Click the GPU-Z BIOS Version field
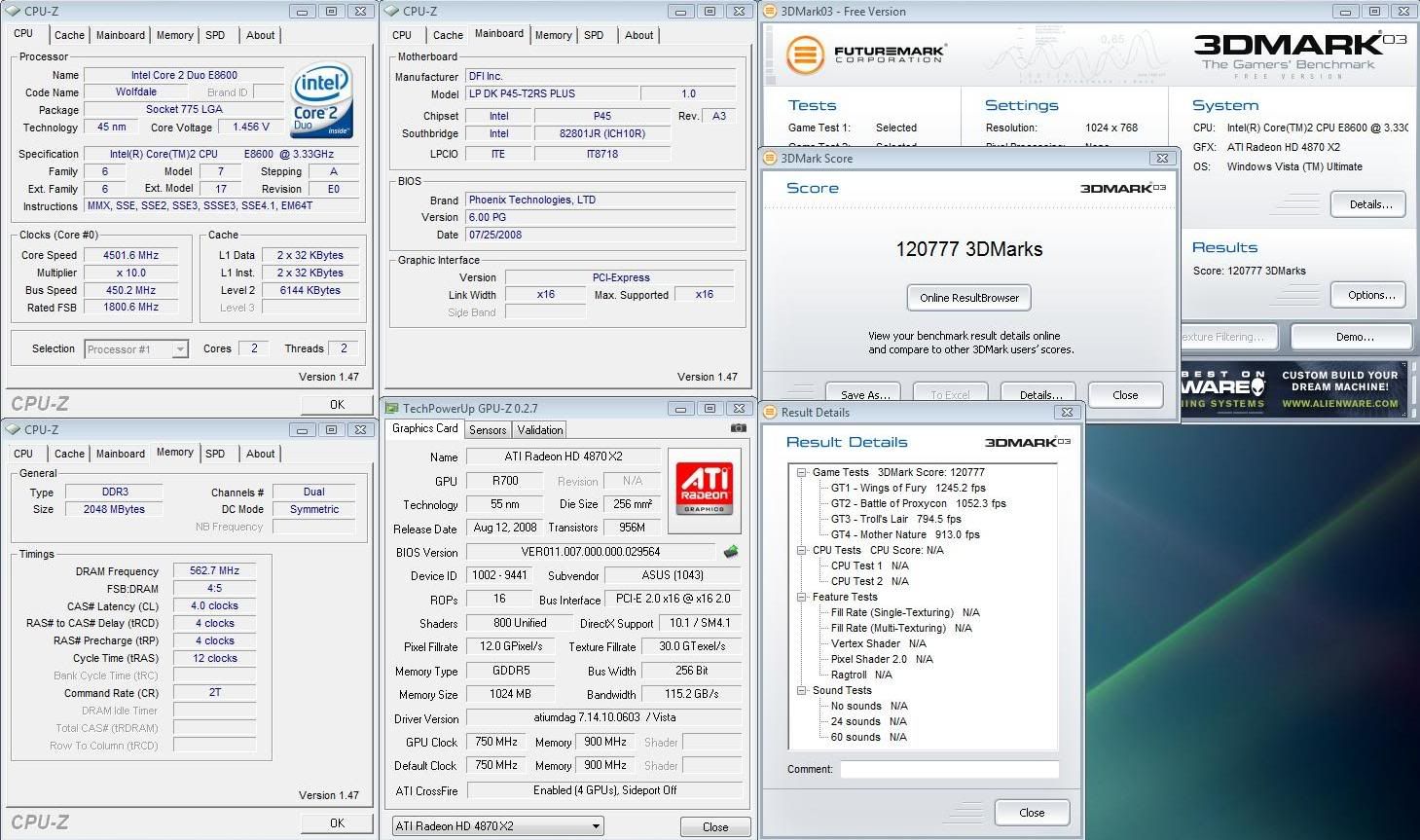 coord(591,552)
